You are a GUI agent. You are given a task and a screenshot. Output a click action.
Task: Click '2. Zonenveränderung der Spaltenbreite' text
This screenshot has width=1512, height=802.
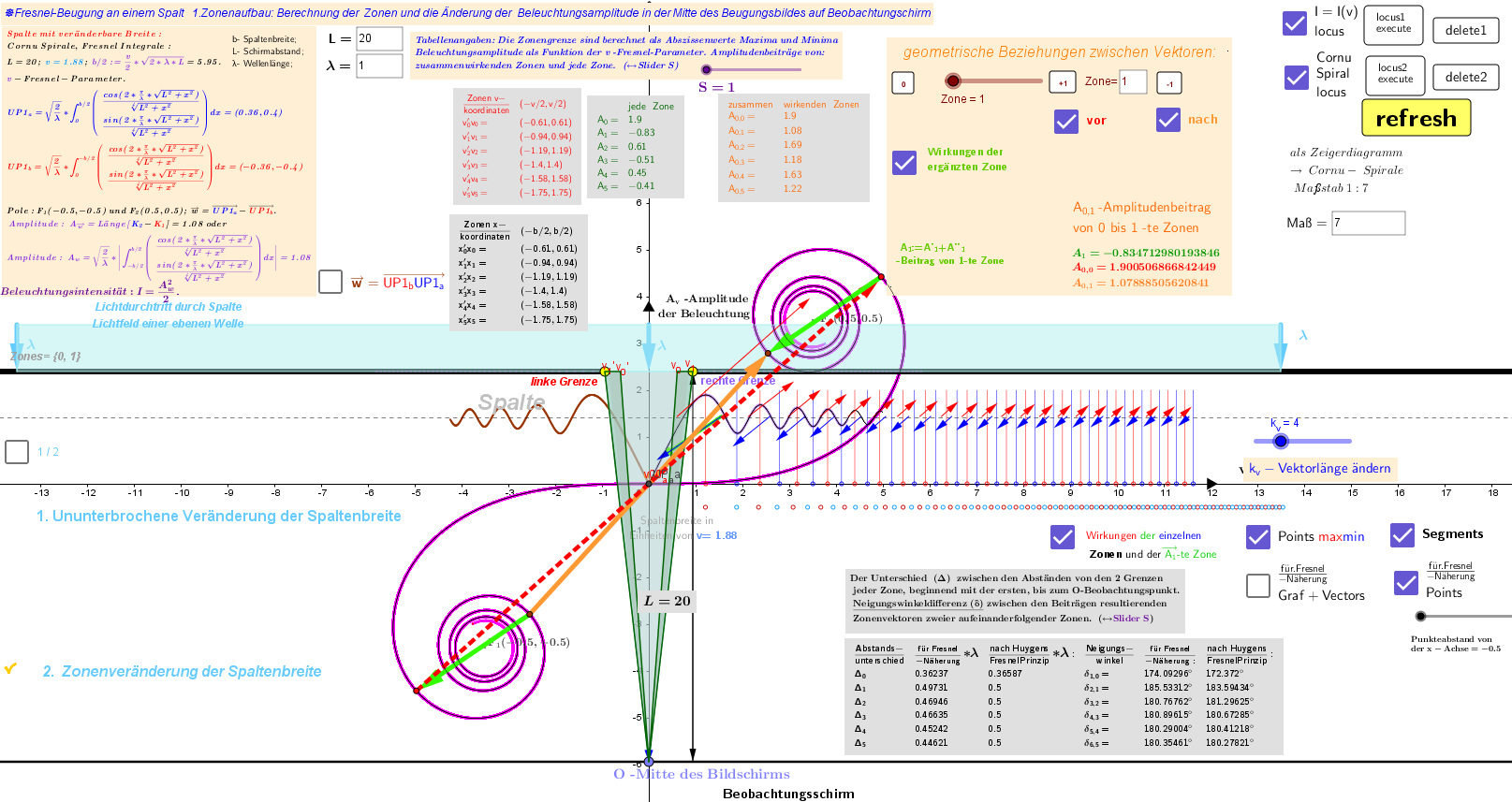tap(183, 671)
